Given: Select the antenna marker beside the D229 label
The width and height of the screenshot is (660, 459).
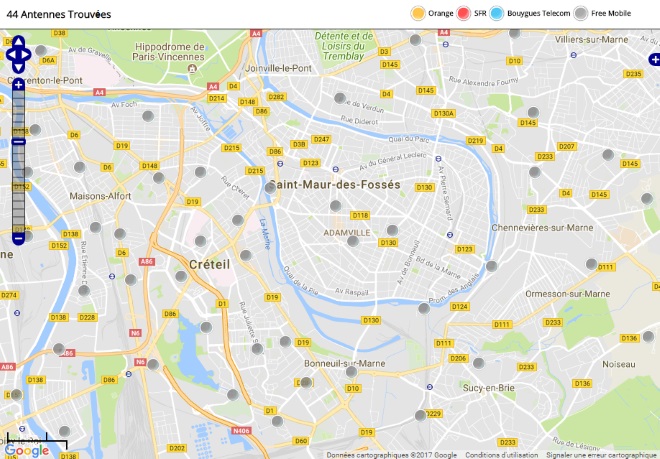Looking at the screenshot, I should pyautogui.click(x=420, y=415).
